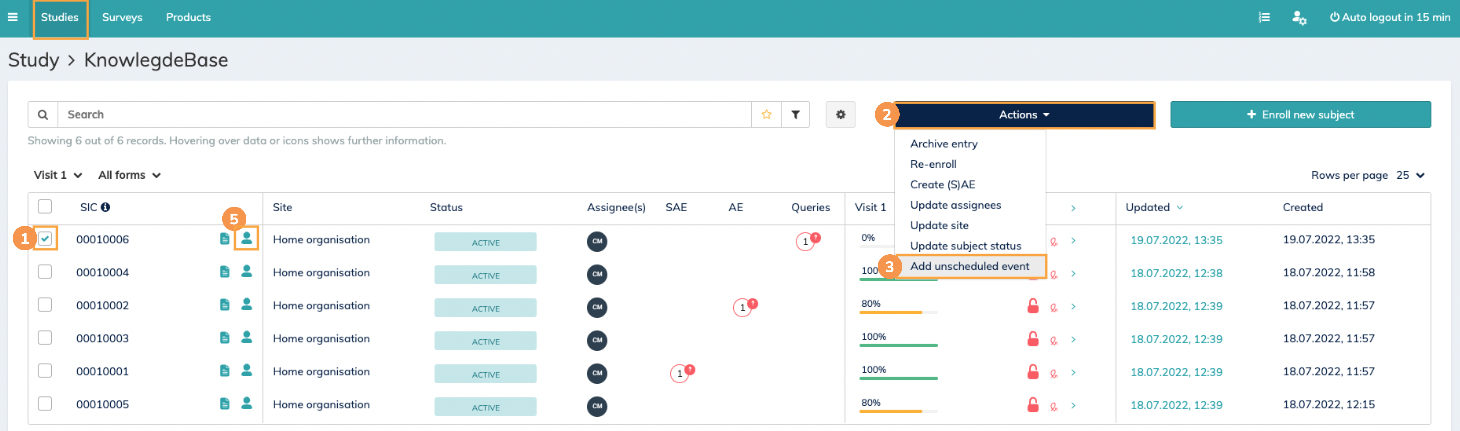Click the red lock icon for 00010005
This screenshot has width=1460, height=431.
(x=1034, y=405)
